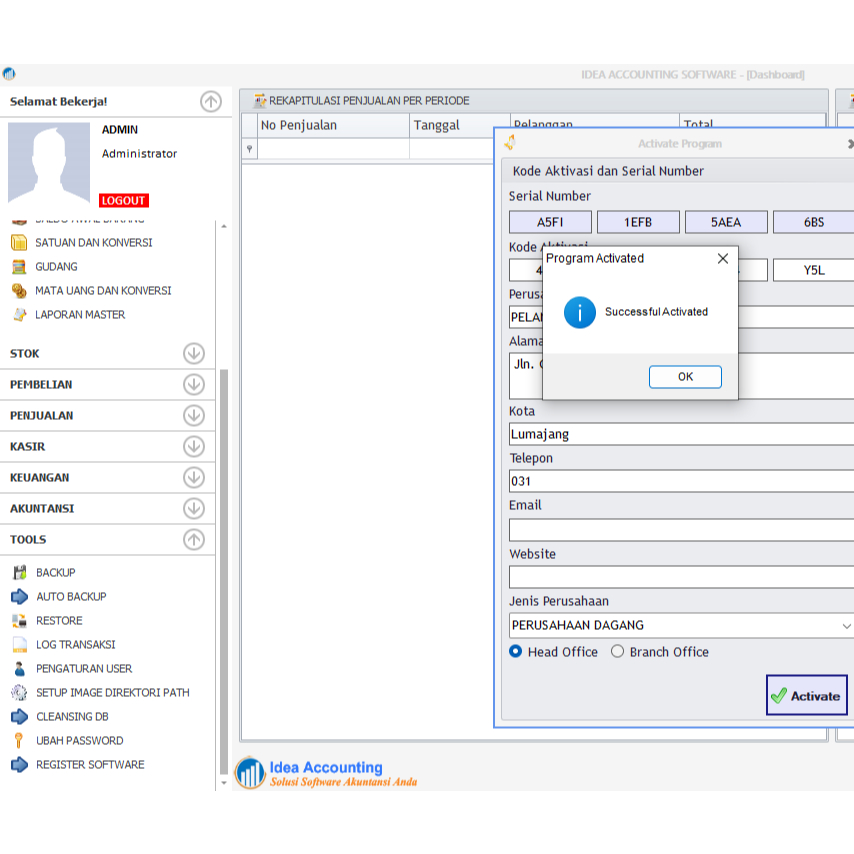Screen dimensions: 854x854
Task: Open the BACKUP menu item
Action: pyautogui.click(x=56, y=572)
